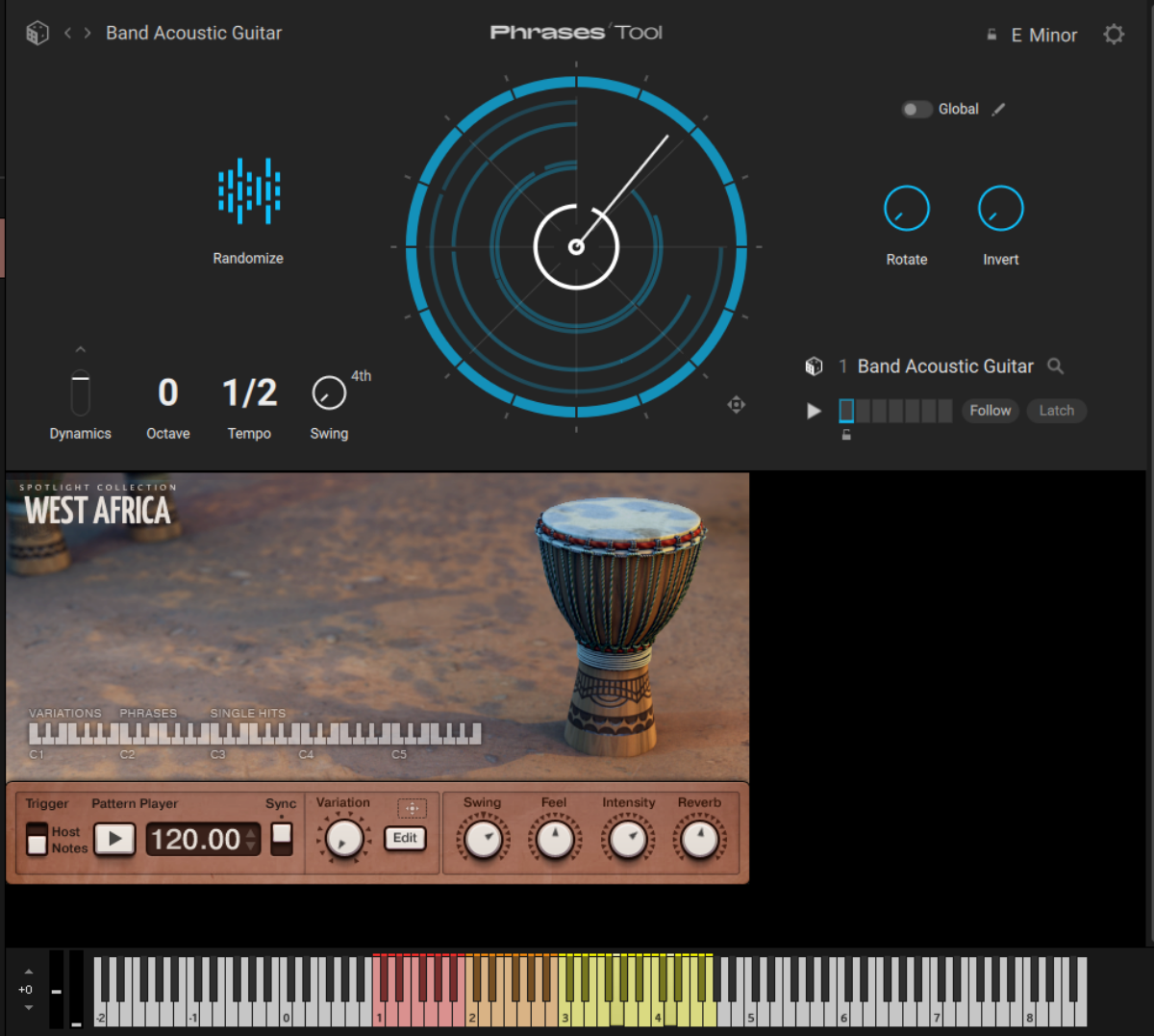Screen dimensions: 1154x1036
Task: Click the West Africa Swing knob
Action: click(484, 839)
